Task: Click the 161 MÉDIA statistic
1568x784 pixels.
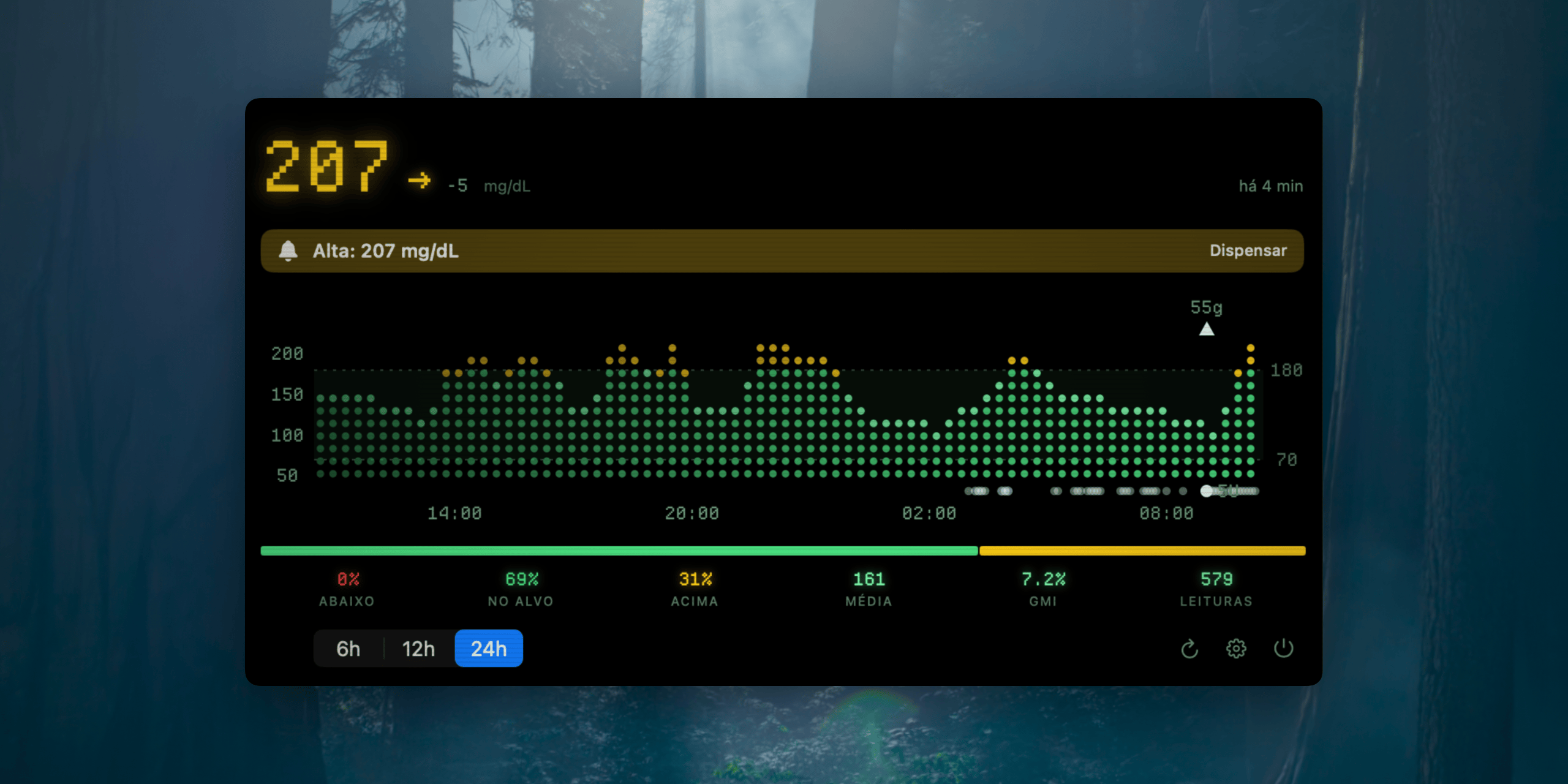Action: [x=869, y=589]
